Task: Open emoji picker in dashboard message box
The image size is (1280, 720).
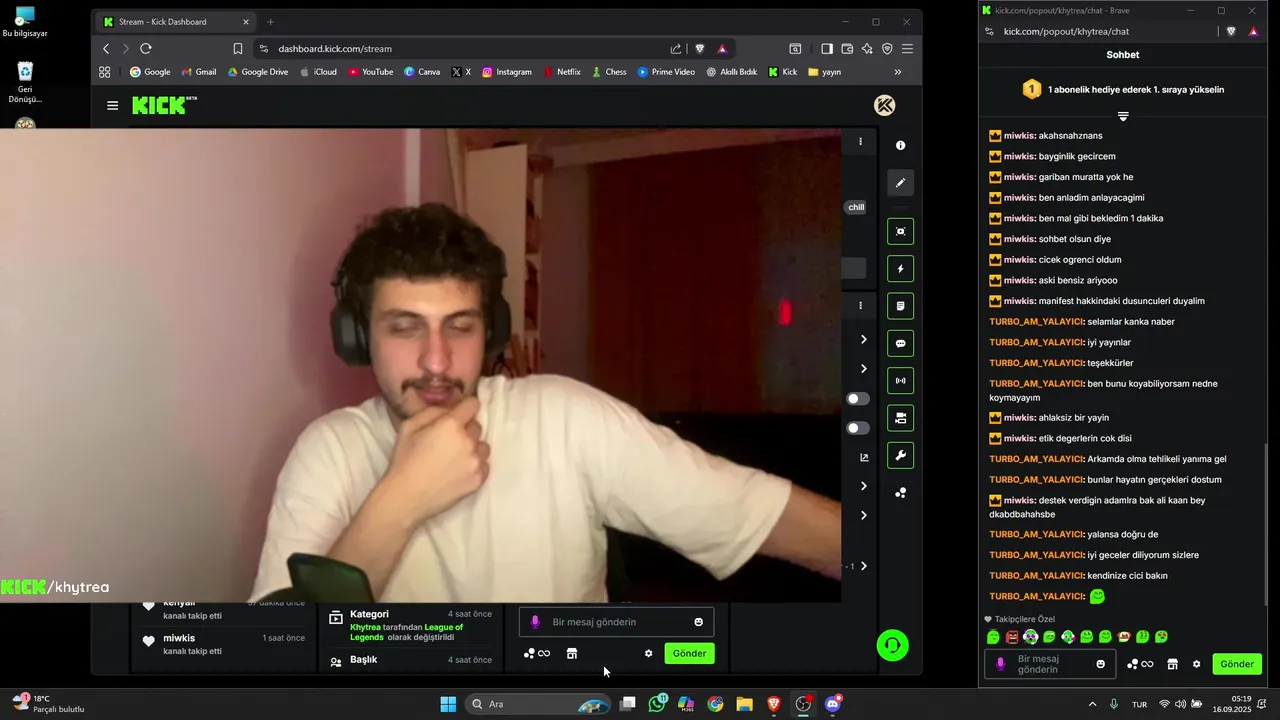Action: pyautogui.click(x=698, y=622)
